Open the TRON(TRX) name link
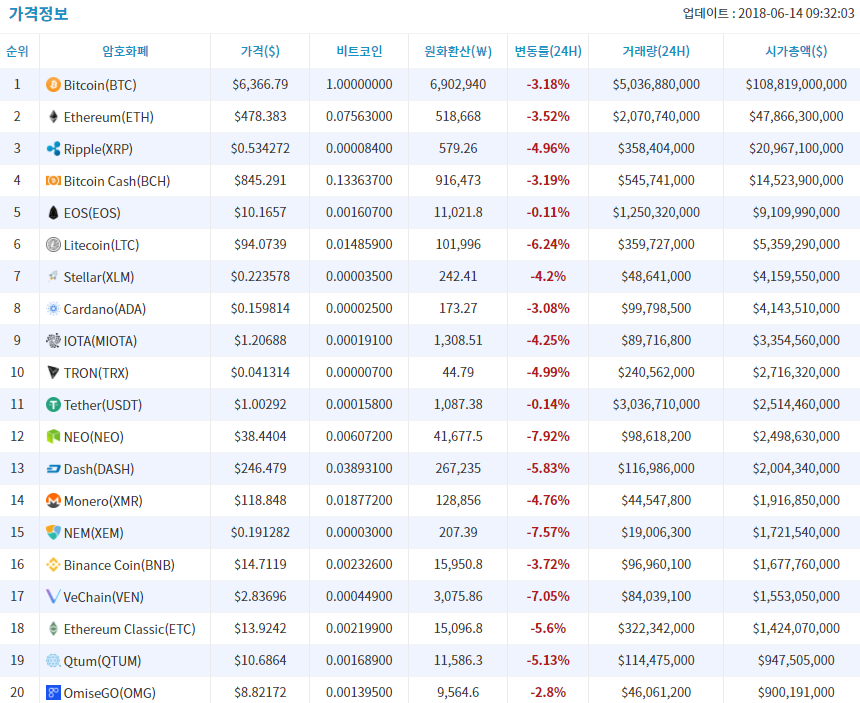Screen dimensions: 860x703 [x=96, y=373]
